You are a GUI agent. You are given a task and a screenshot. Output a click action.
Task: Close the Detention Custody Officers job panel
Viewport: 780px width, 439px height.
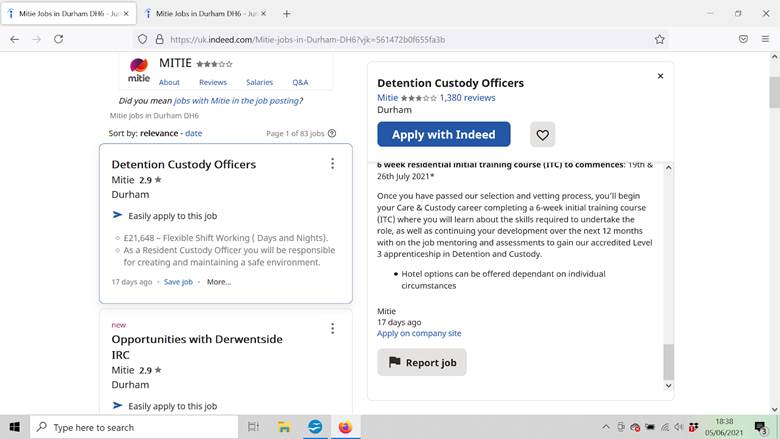coord(660,76)
